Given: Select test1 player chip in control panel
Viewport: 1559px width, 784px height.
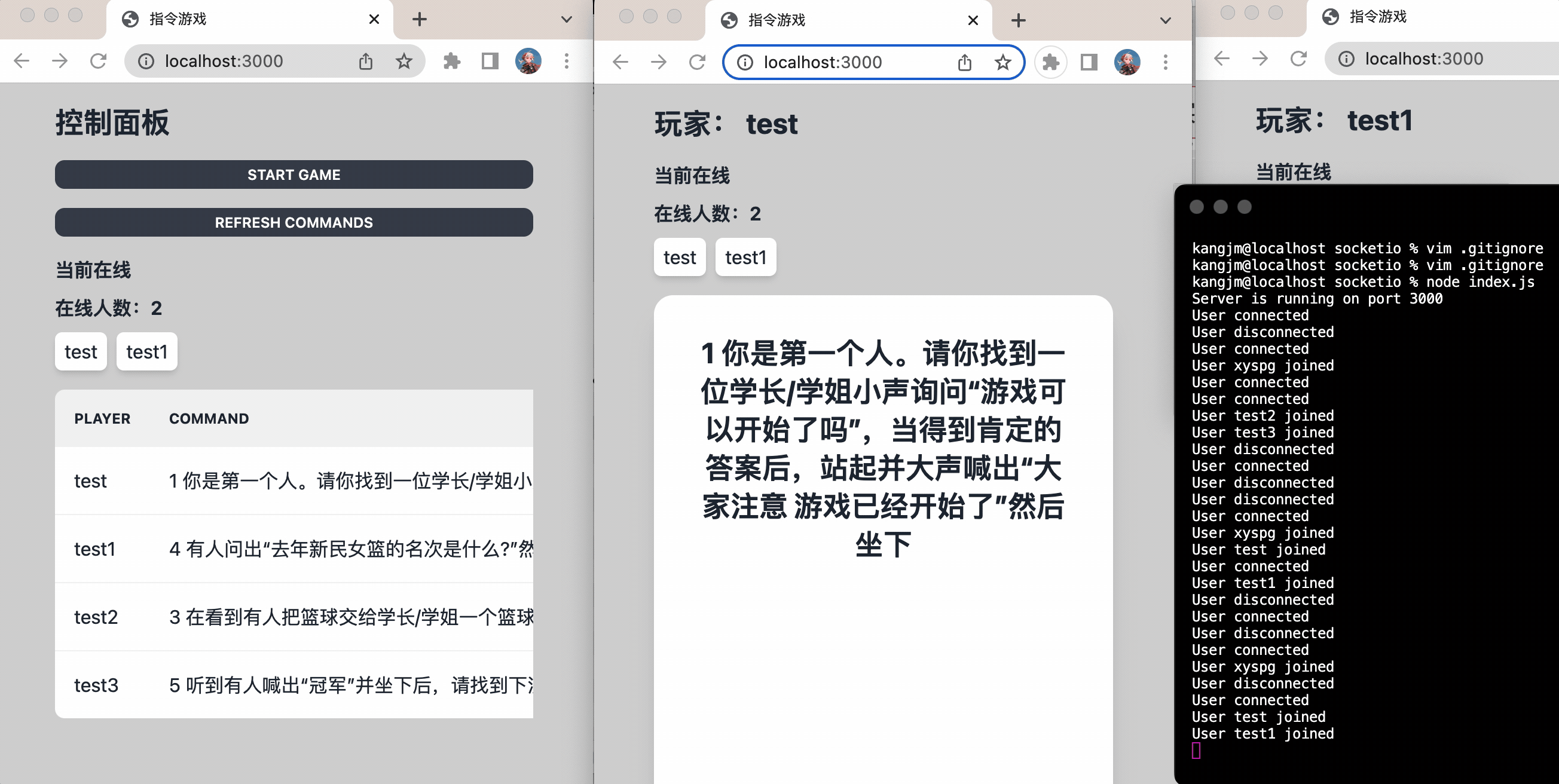Looking at the screenshot, I should click(x=146, y=352).
